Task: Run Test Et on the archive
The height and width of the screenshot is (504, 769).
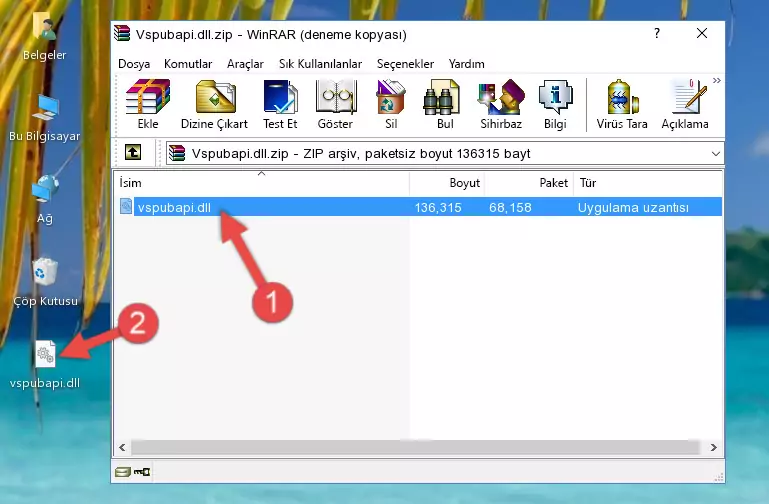Action: pos(280,104)
